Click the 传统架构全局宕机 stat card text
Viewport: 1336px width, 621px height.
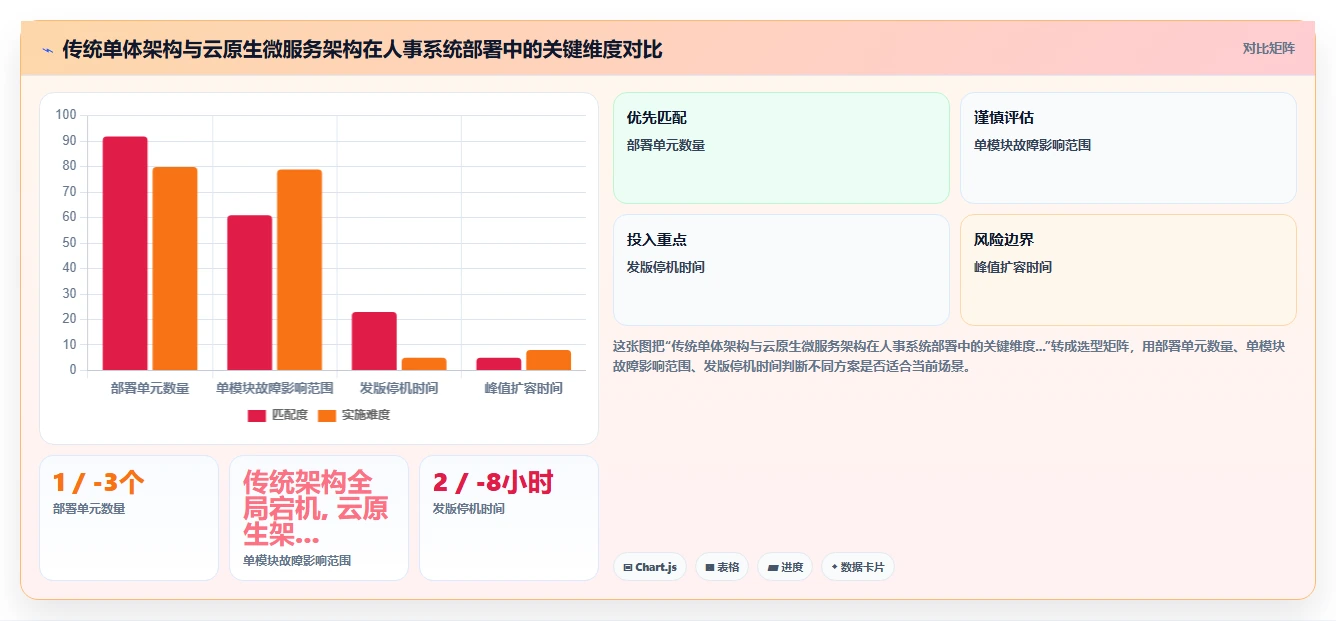(316, 508)
